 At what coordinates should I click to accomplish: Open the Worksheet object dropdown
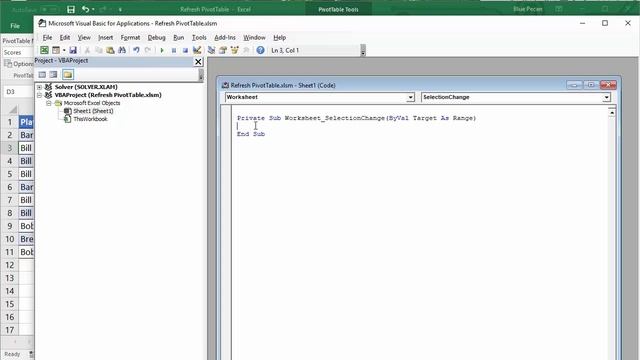[x=410, y=97]
